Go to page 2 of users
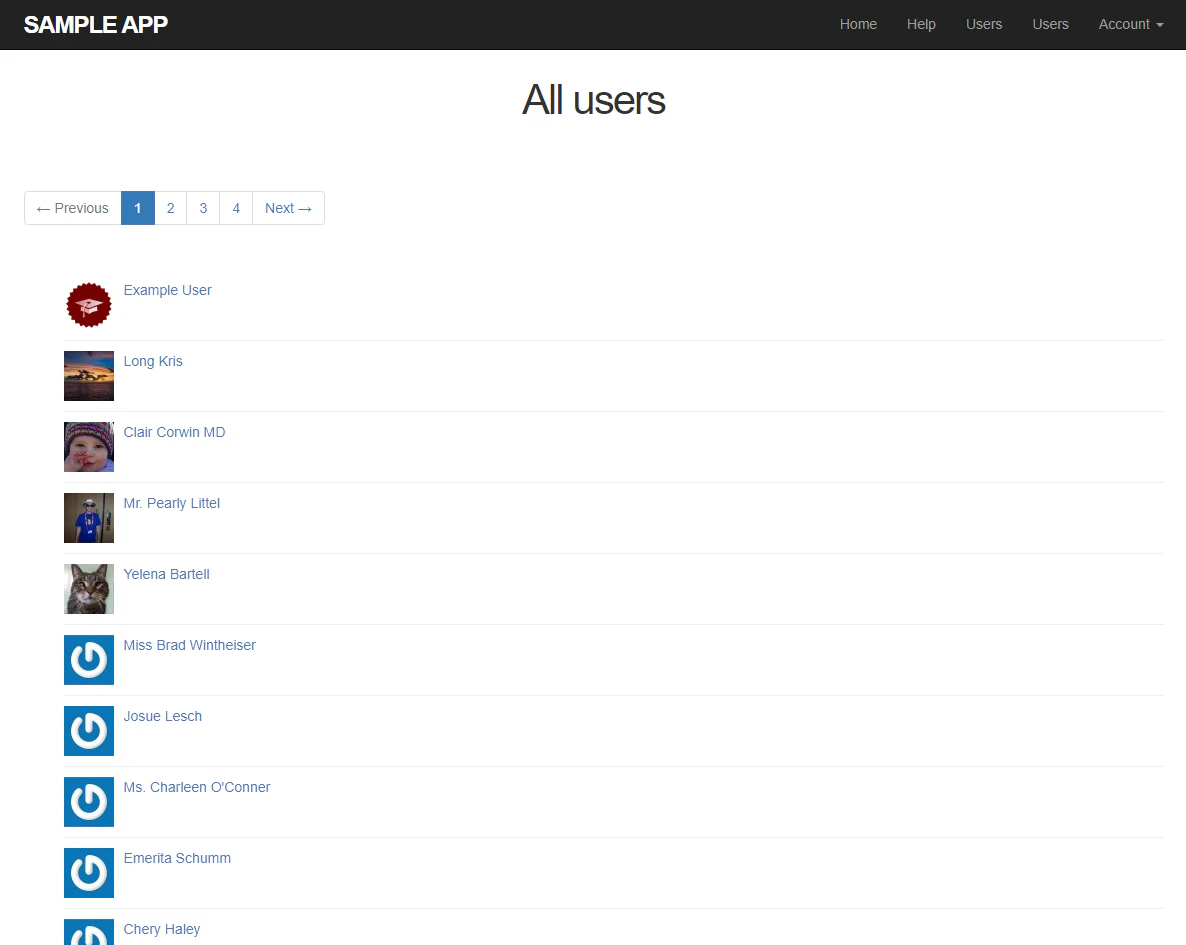 tap(170, 208)
